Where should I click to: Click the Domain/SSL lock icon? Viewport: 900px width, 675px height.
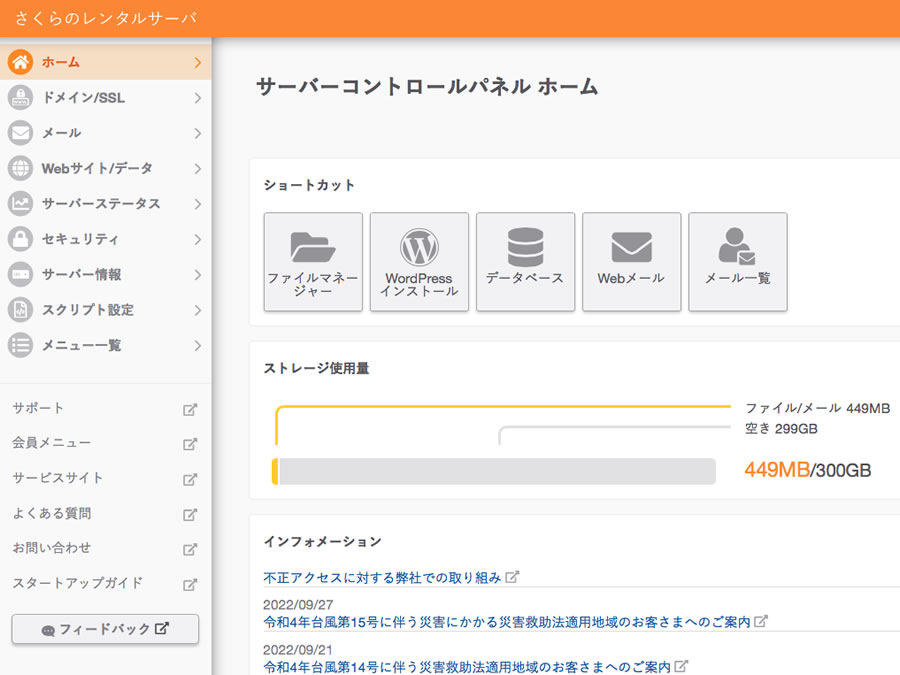21,98
